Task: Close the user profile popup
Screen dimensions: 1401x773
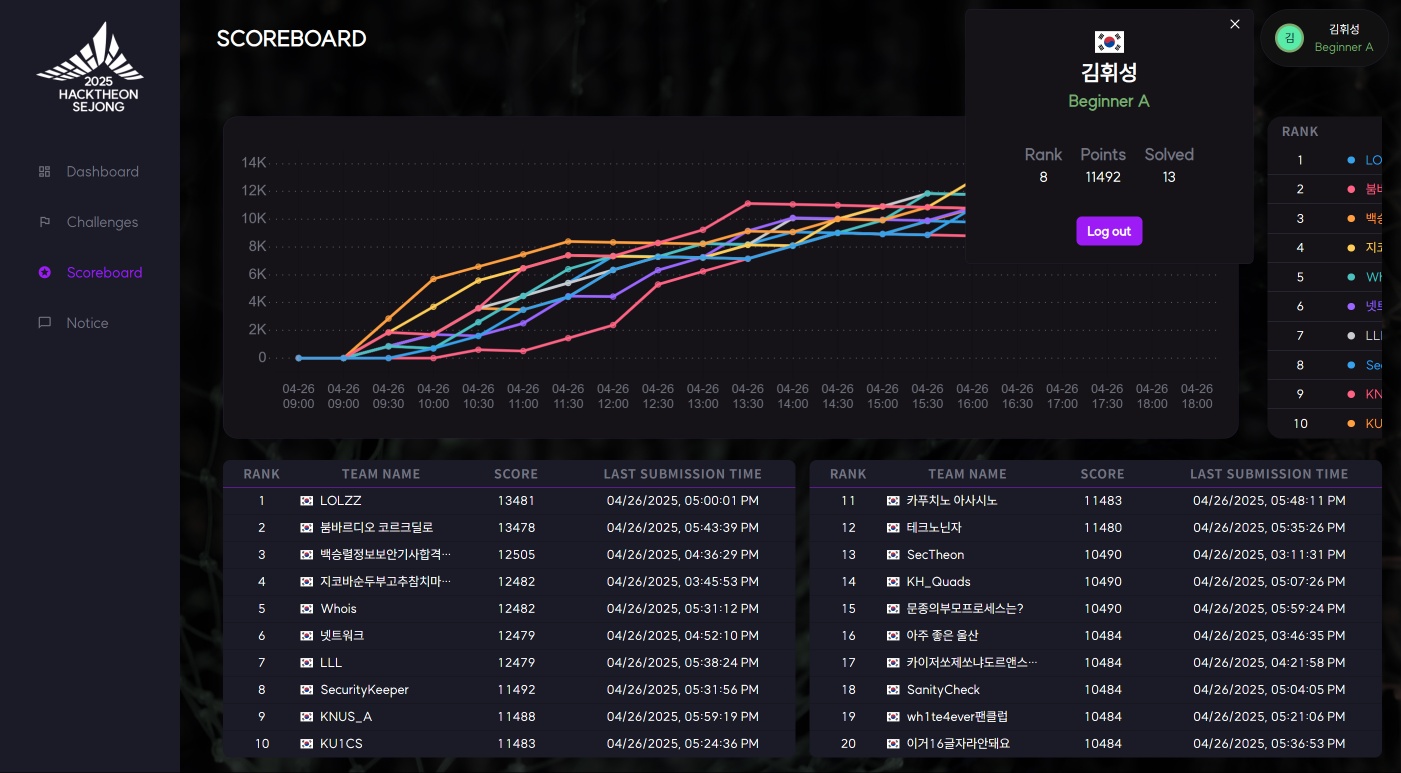Action: pos(1235,24)
